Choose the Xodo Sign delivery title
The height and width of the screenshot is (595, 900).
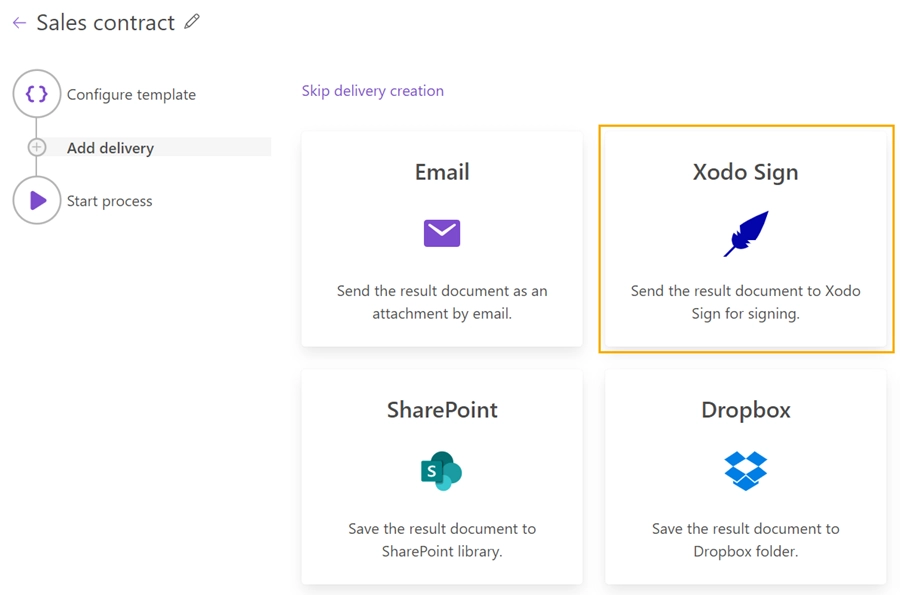tap(746, 172)
